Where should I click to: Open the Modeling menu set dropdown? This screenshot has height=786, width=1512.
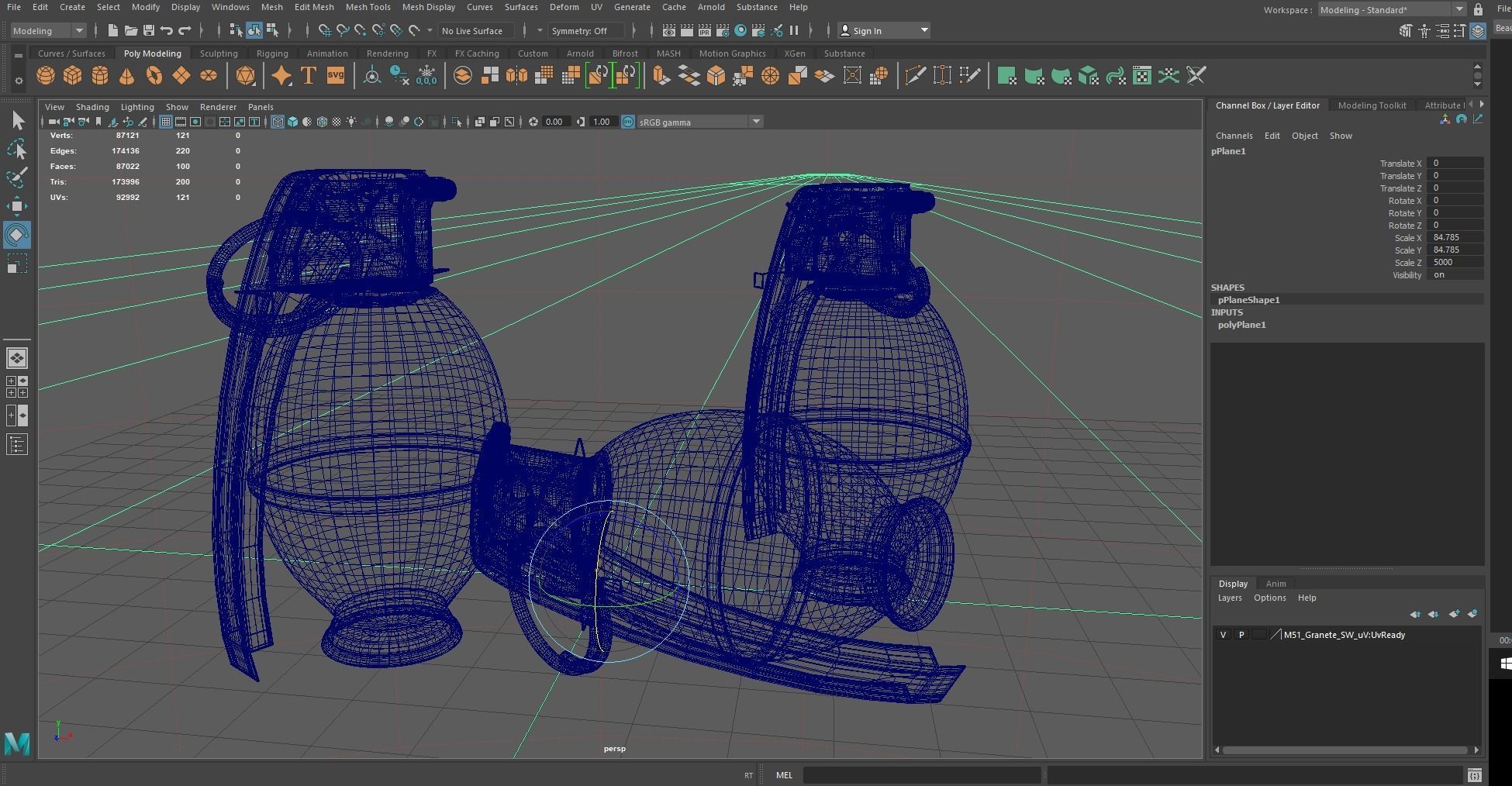click(x=48, y=30)
